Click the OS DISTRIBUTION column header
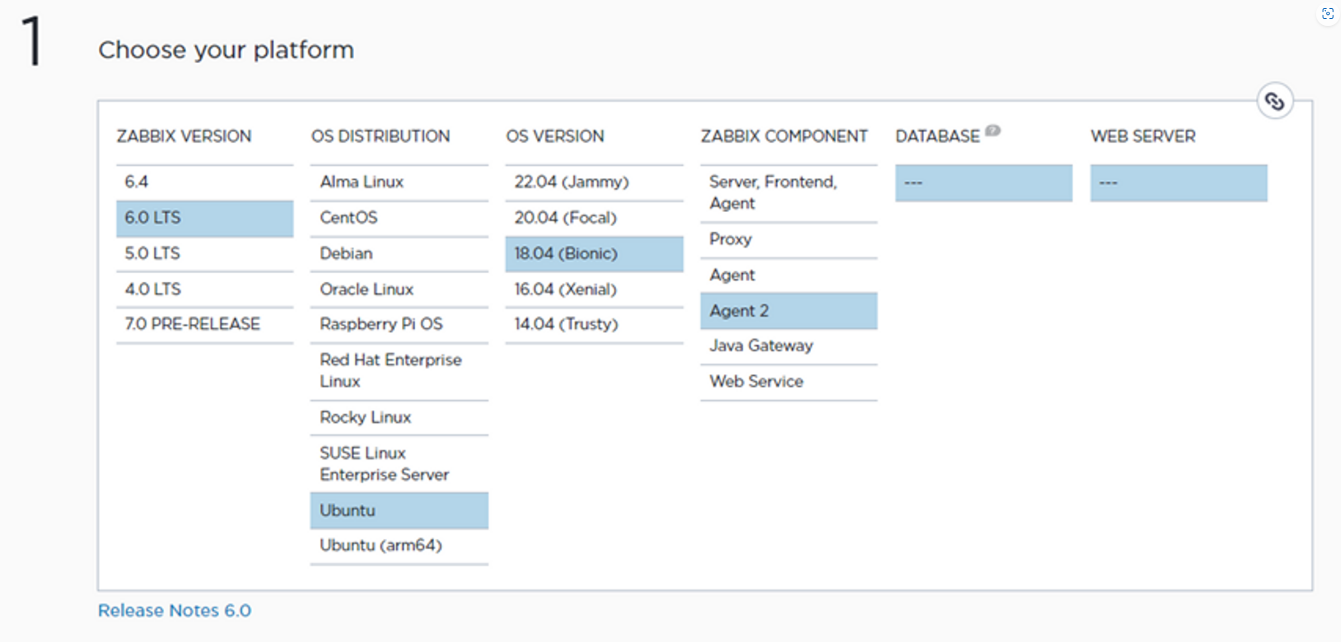 [x=381, y=136]
